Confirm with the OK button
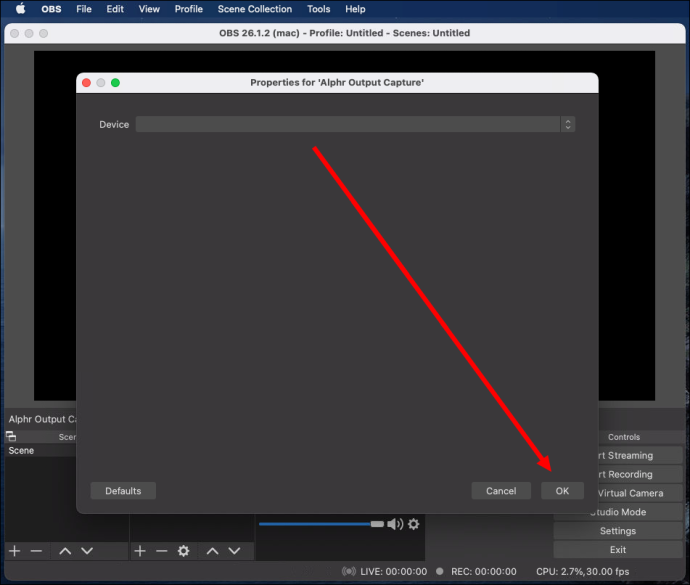690x585 pixels. point(562,491)
